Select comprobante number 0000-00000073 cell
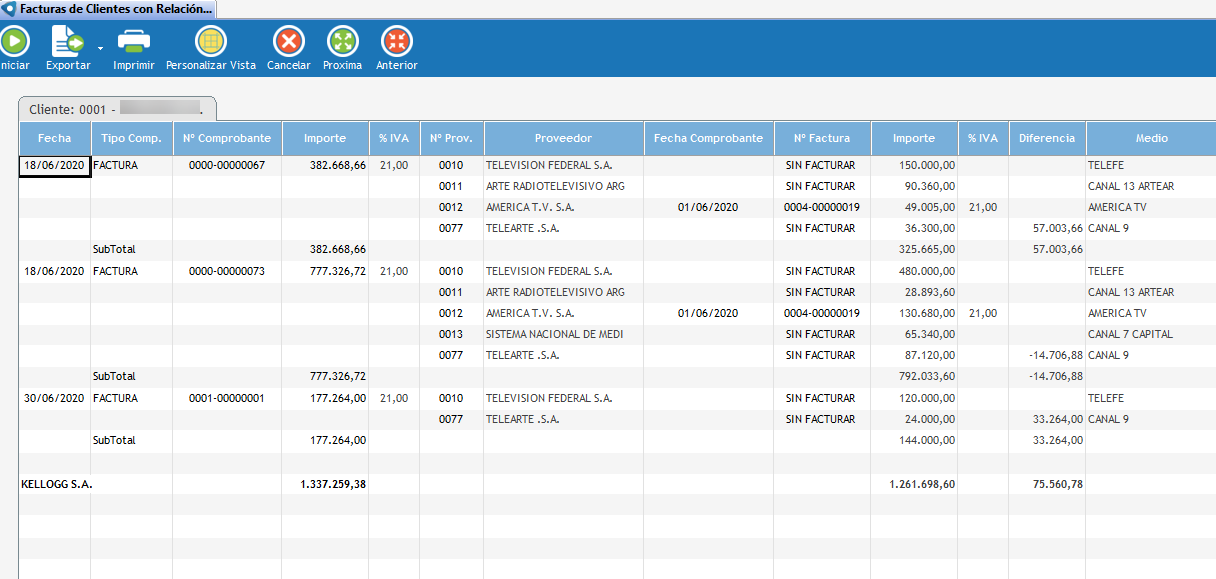The width and height of the screenshot is (1216, 579). (227, 271)
